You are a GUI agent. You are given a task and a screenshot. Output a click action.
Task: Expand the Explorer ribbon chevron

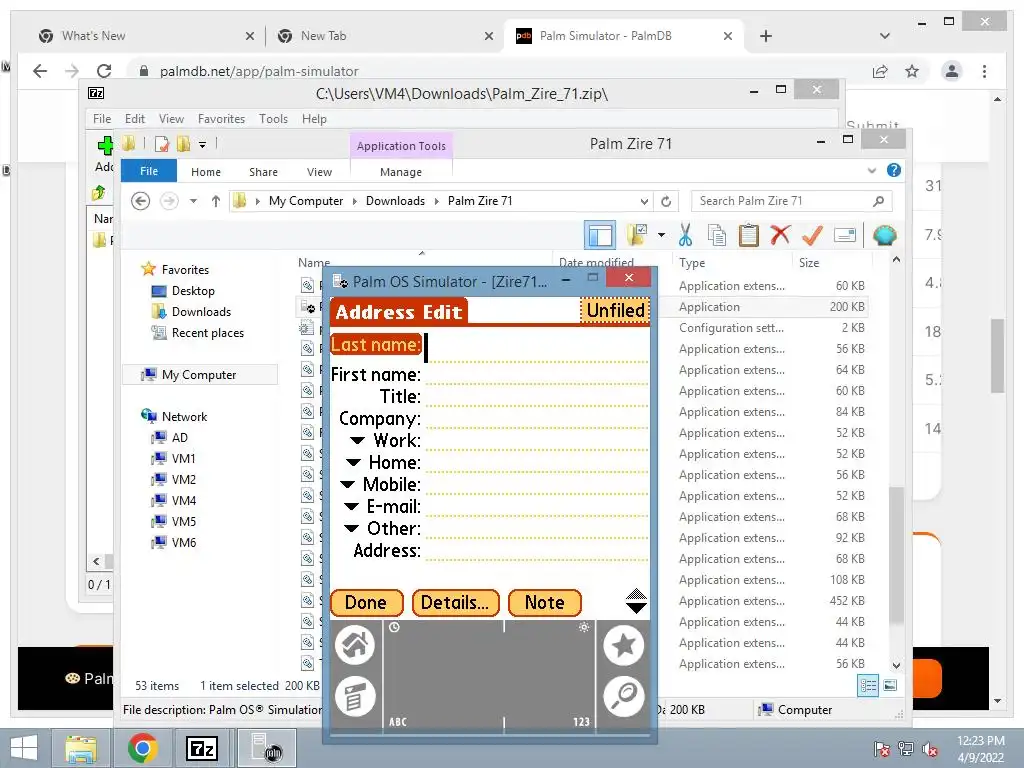[872, 170]
